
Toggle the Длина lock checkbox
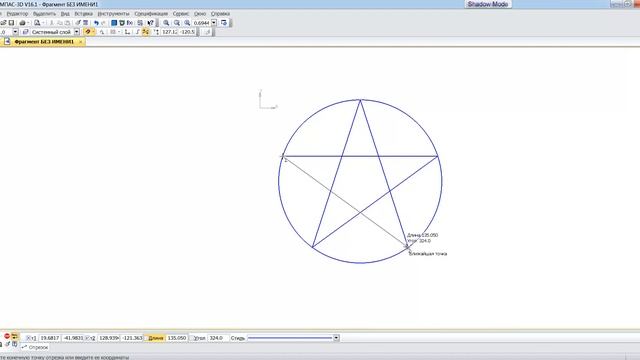pos(146,338)
